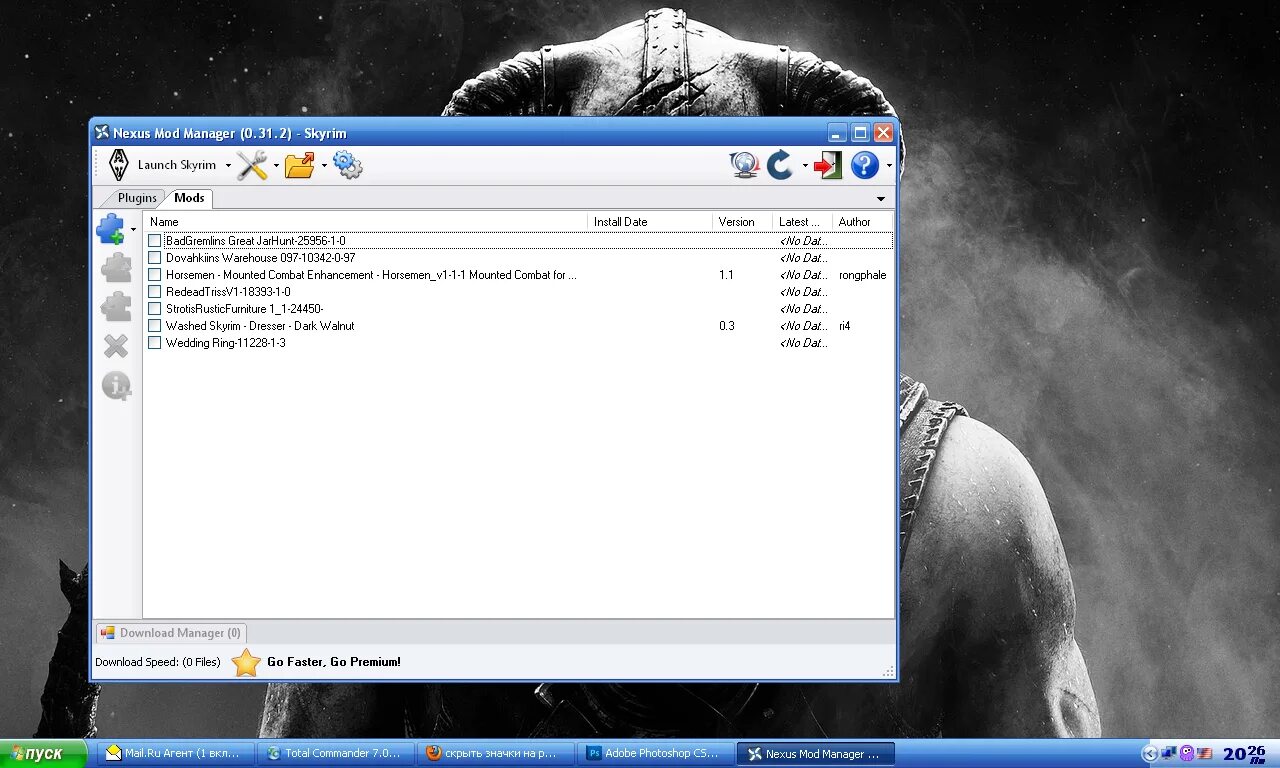The width and height of the screenshot is (1280, 768).
Task: Check the RedeadTrissV1 mod checkbox
Action: 154,292
